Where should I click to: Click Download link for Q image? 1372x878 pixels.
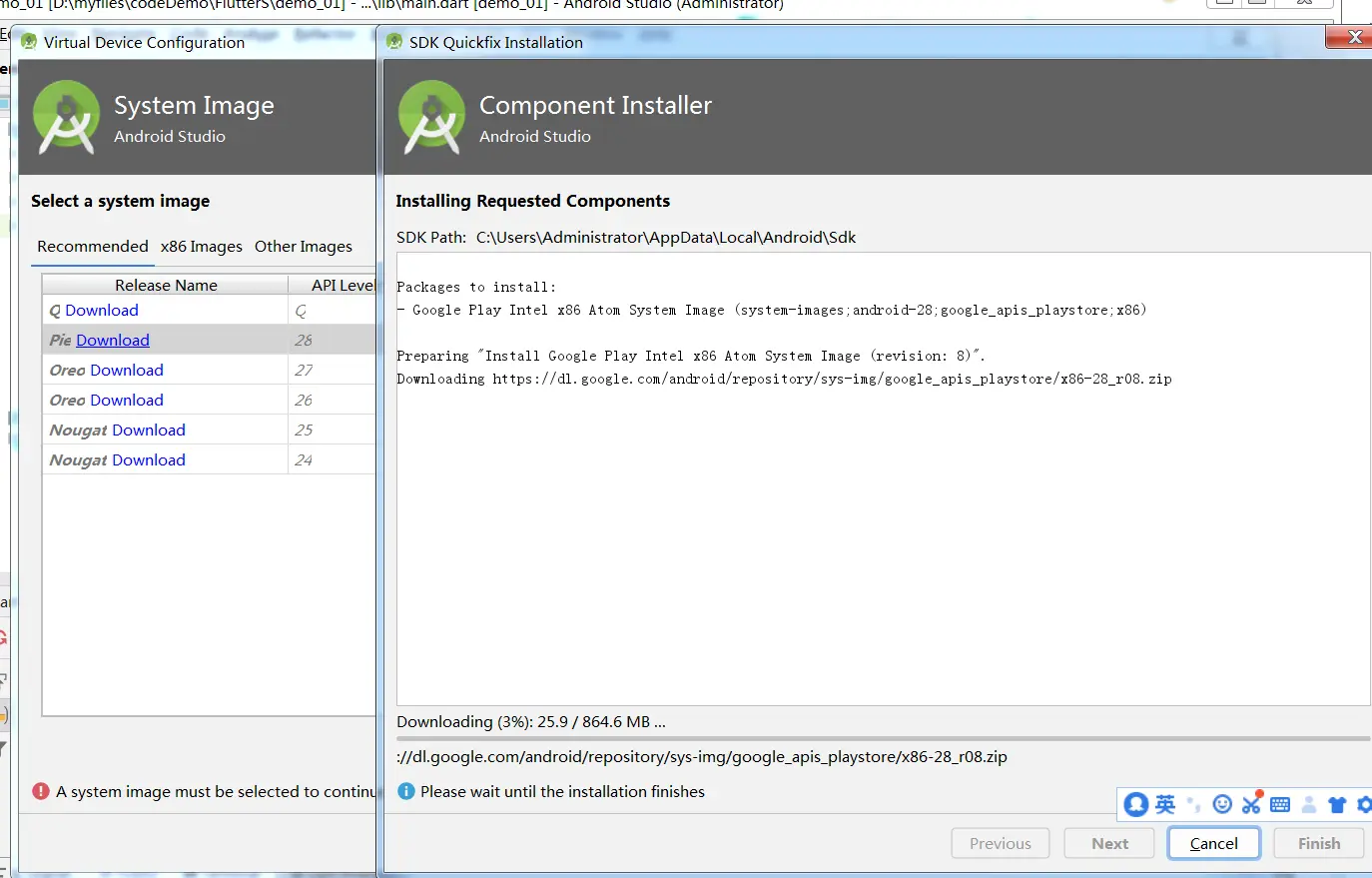102,310
